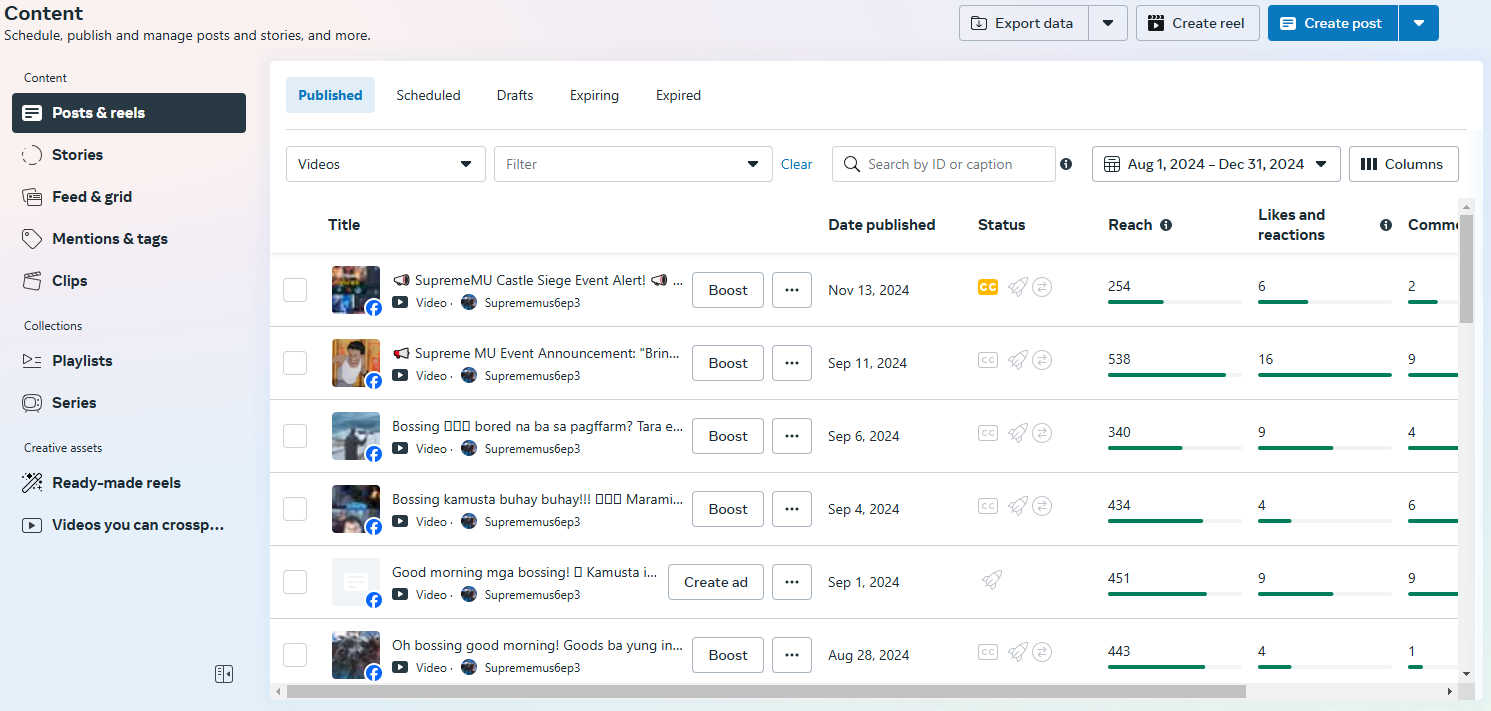Expand the date range picker
This screenshot has height=711, width=1491.
[x=1216, y=164]
